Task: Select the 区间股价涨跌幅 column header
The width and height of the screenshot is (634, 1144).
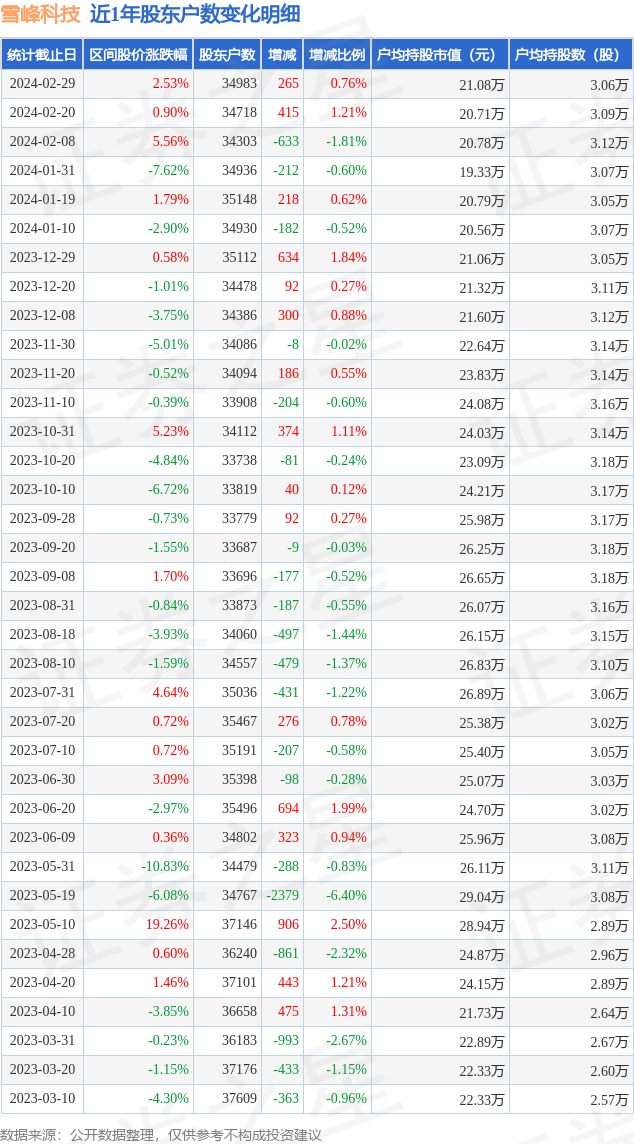Action: (137, 55)
